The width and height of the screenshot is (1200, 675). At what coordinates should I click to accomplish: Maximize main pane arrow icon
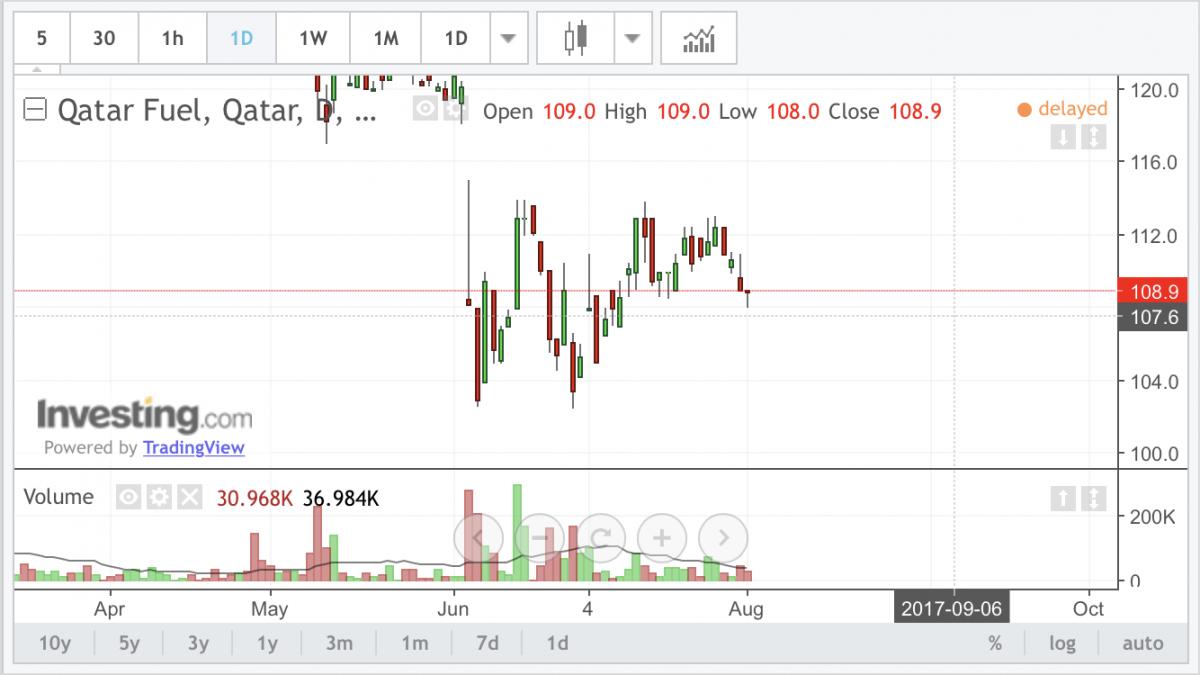[x=1094, y=137]
